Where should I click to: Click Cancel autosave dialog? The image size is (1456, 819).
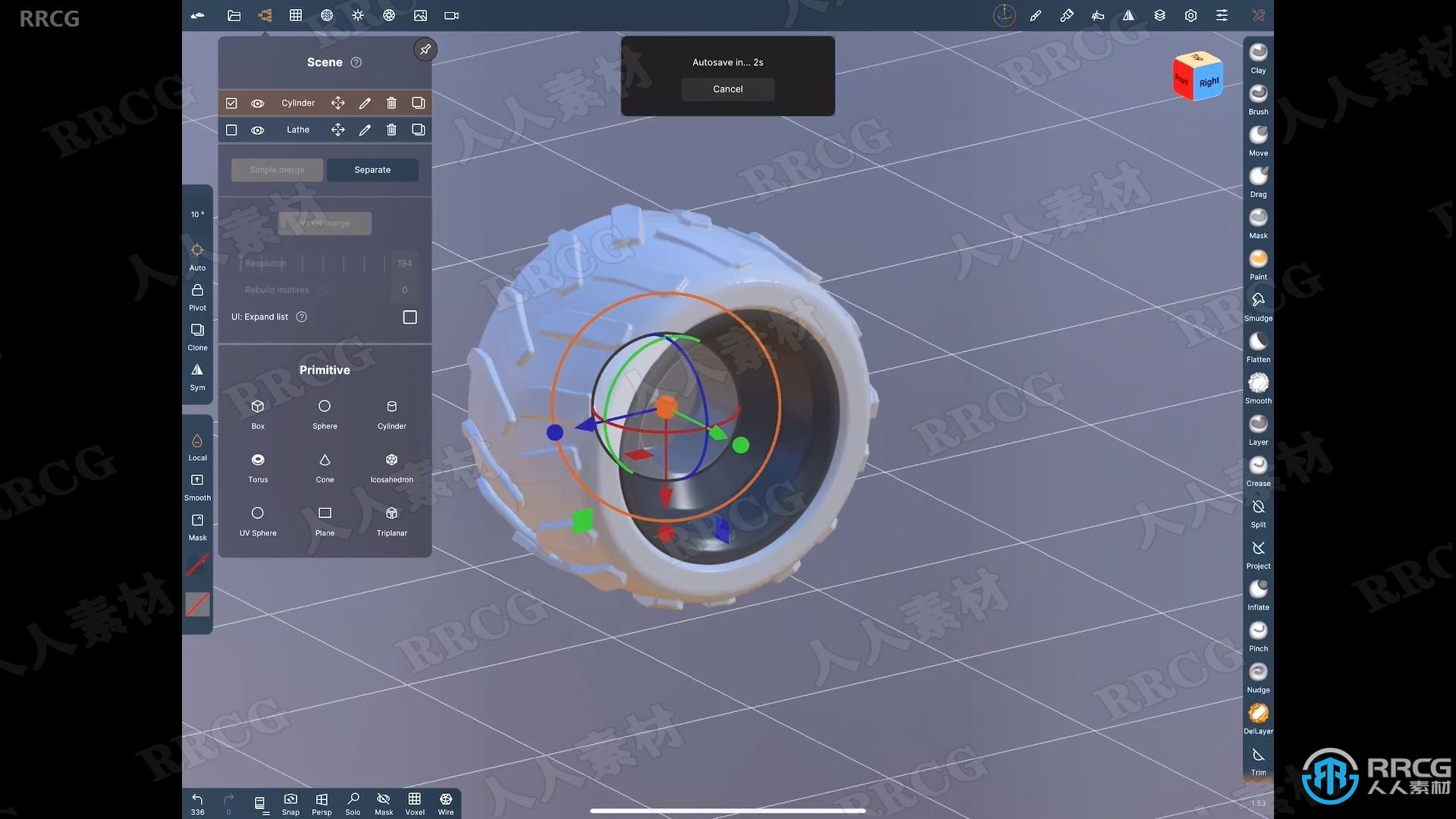[x=727, y=88]
